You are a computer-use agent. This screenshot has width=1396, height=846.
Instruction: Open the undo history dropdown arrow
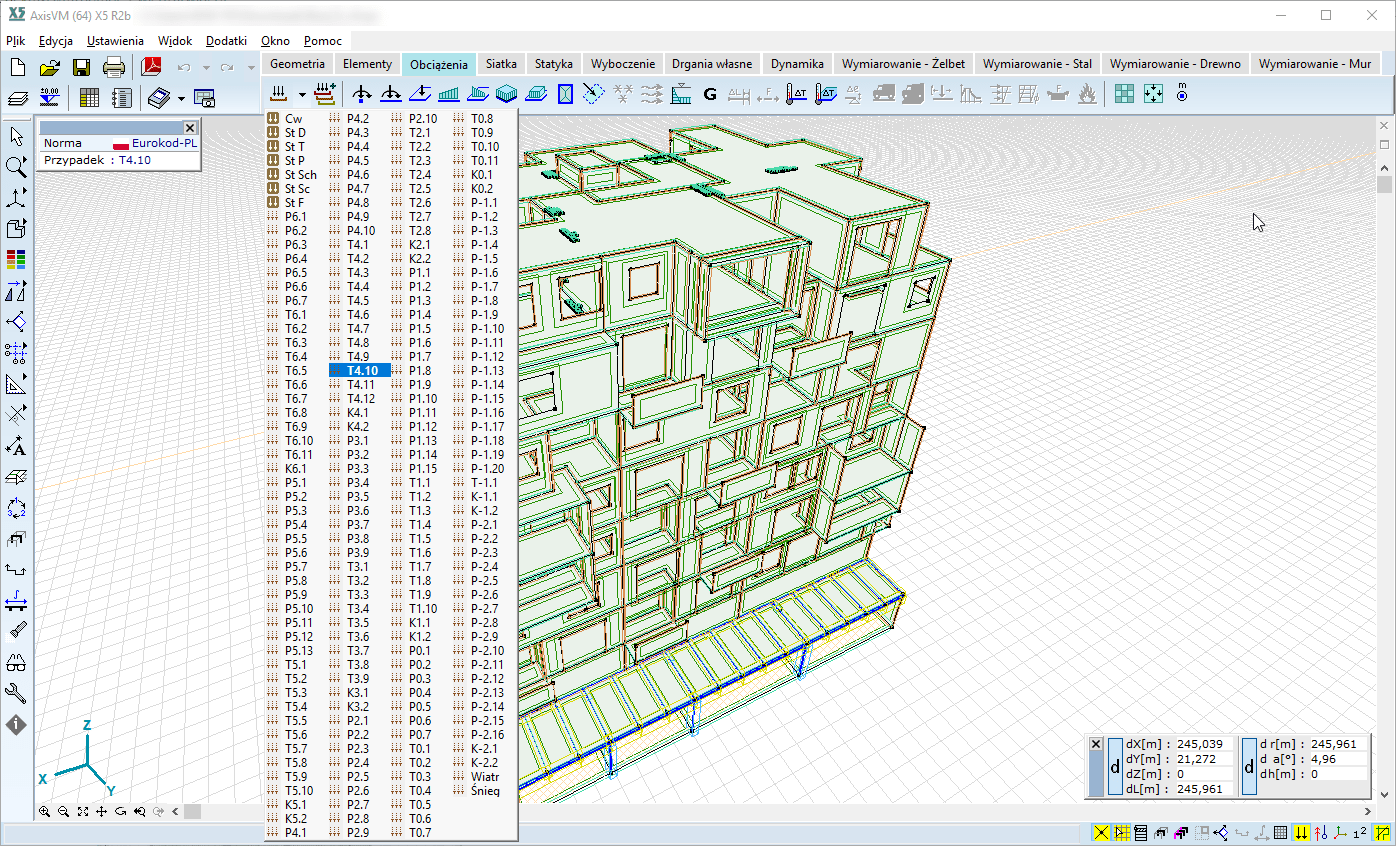point(206,68)
